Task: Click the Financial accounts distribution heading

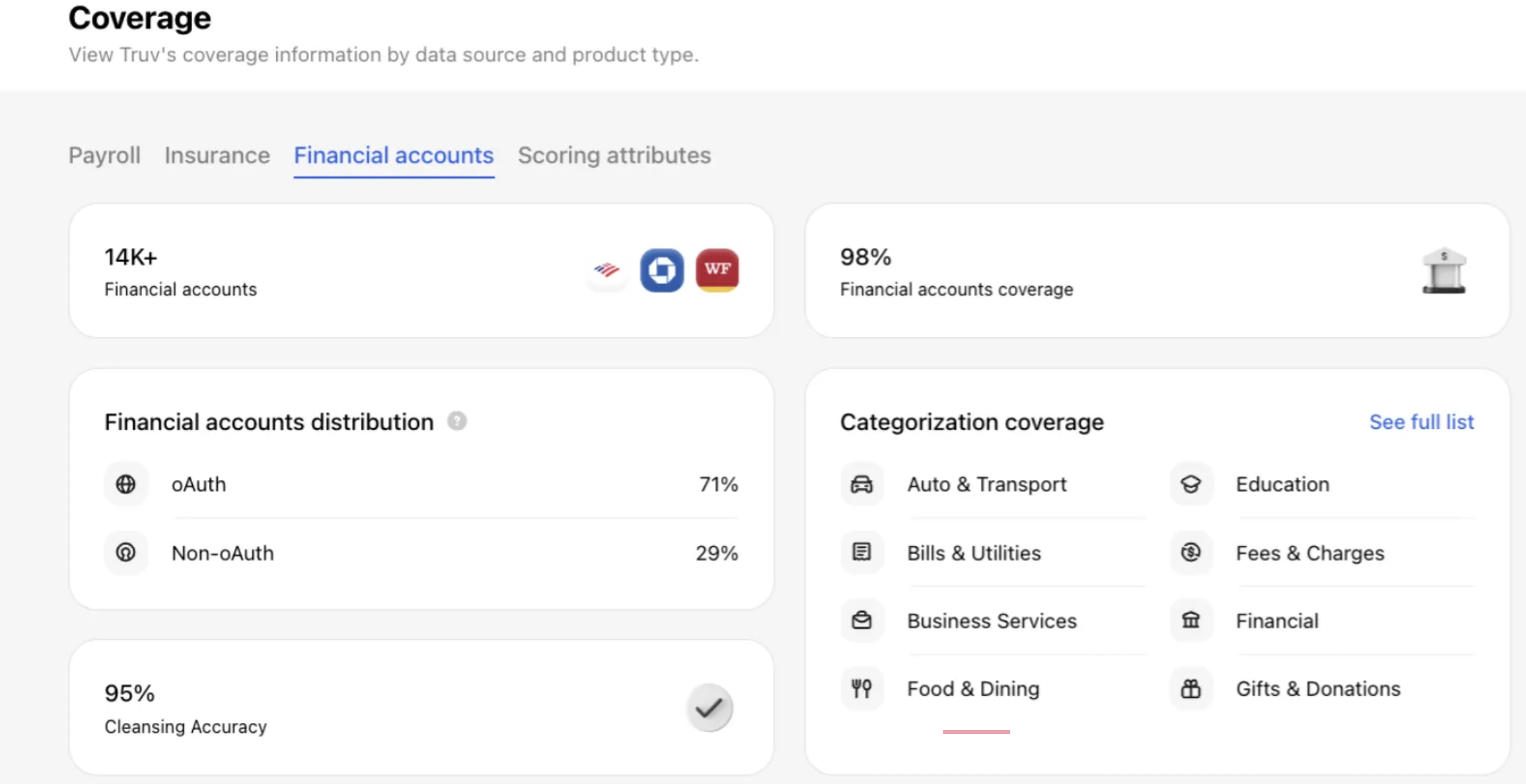Action: 269,422
